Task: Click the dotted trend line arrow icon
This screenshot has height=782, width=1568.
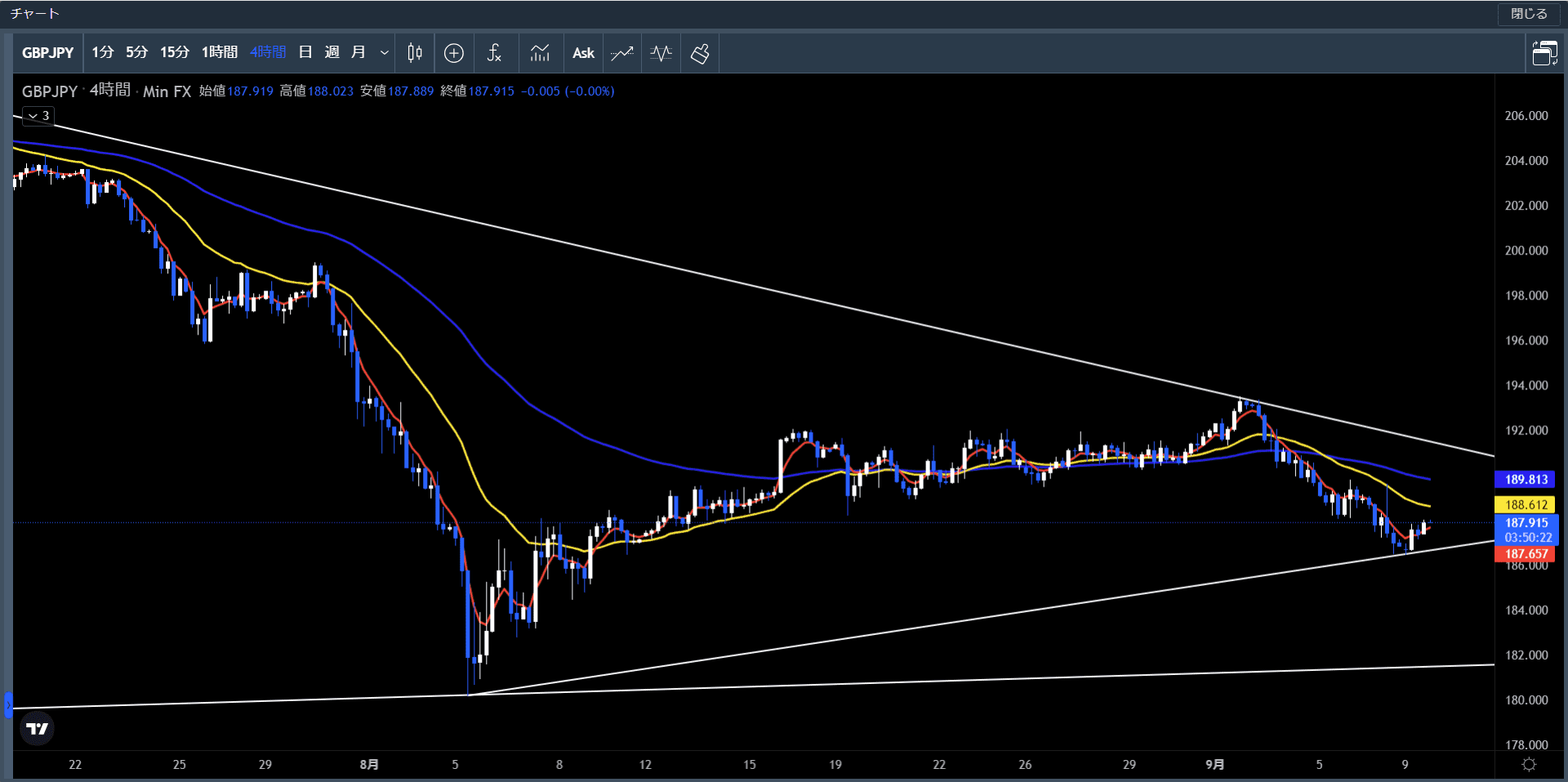Action: [622, 53]
